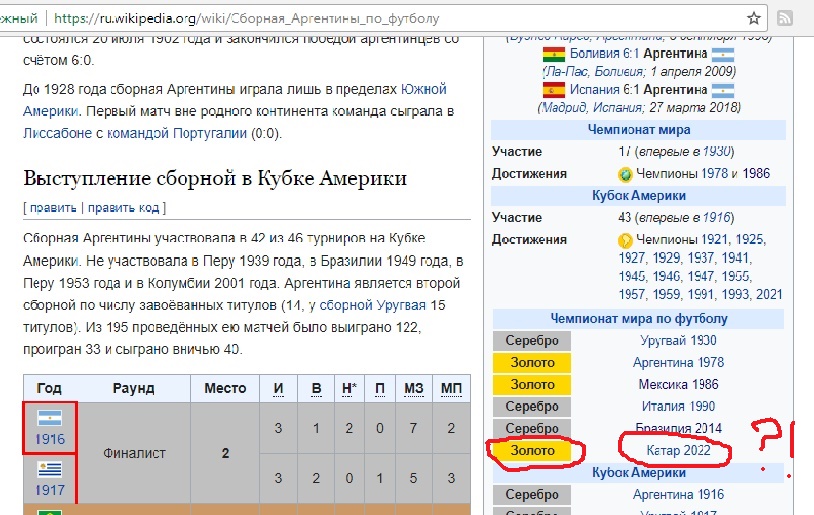The height and width of the screenshot is (515, 814).
Task: Click the Argentina flag above 1916 in table
Action: coord(50,418)
